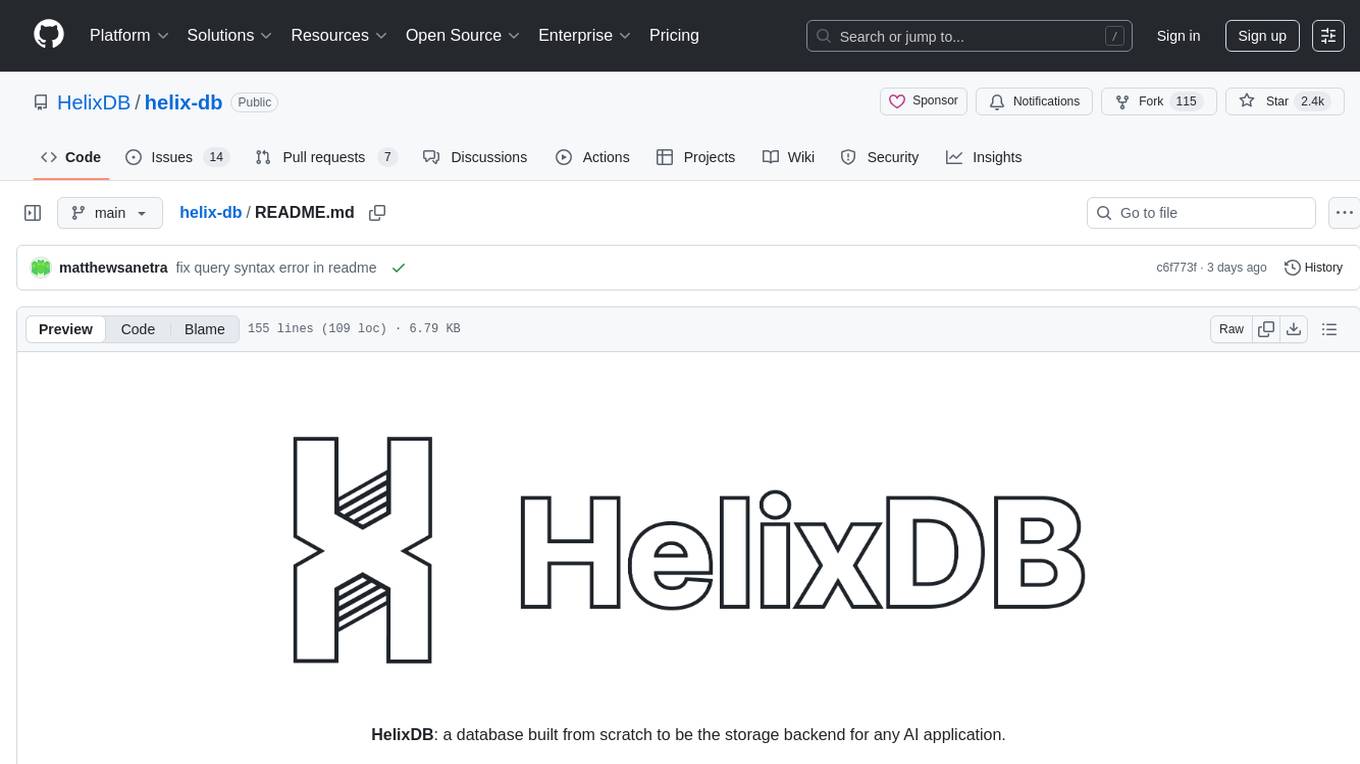Switch to the Security tab
Viewport: 1360px width, 764px height.
(x=880, y=157)
